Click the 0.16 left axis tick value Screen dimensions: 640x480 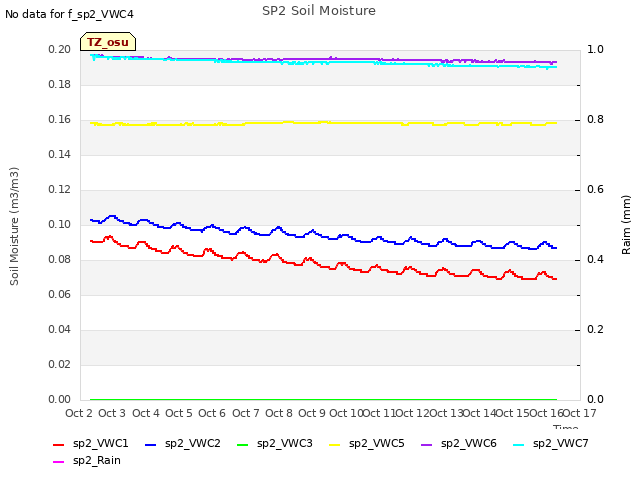coord(60,120)
